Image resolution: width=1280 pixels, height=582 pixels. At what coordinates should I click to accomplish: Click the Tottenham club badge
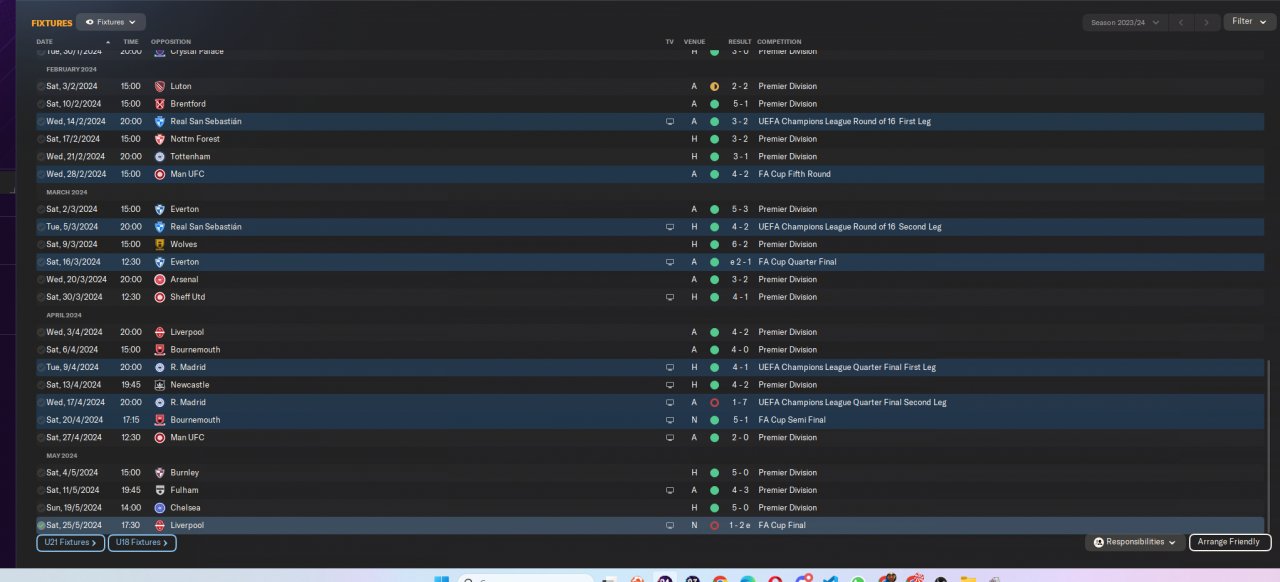(x=160, y=157)
